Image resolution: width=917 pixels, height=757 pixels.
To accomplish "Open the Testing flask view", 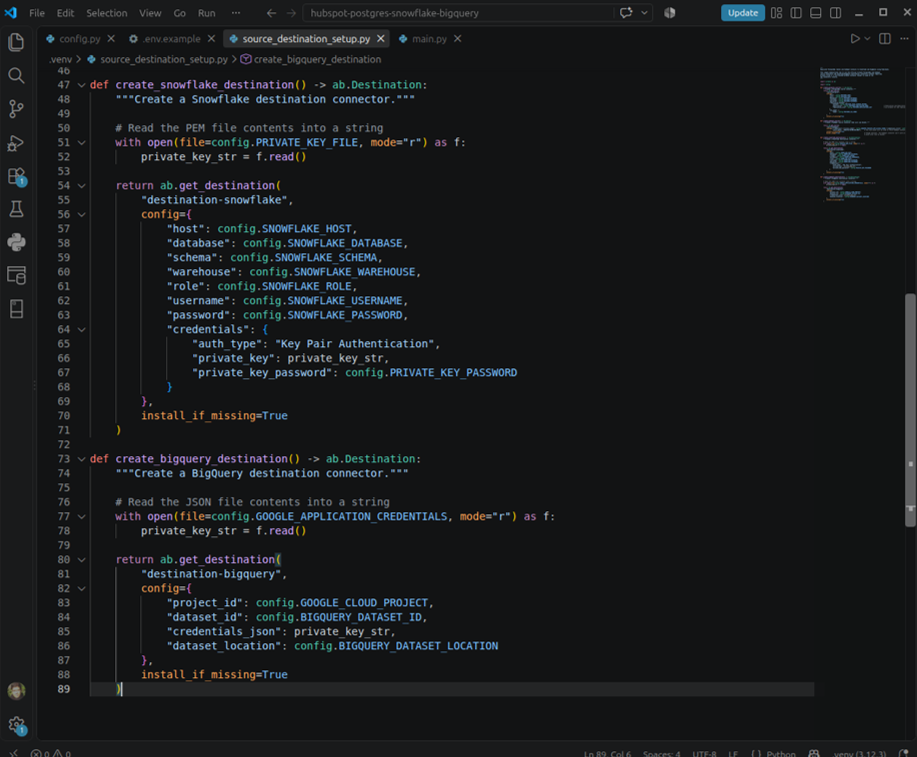I will click(16, 209).
